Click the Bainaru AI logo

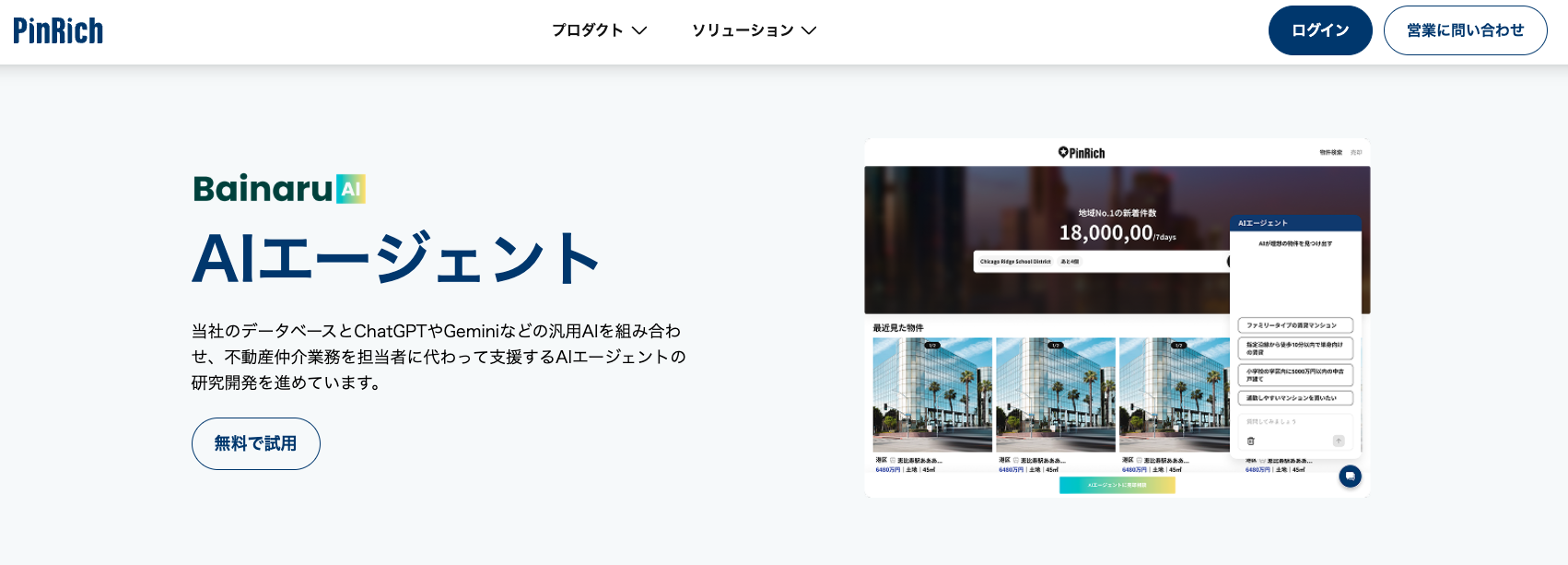coord(279,188)
